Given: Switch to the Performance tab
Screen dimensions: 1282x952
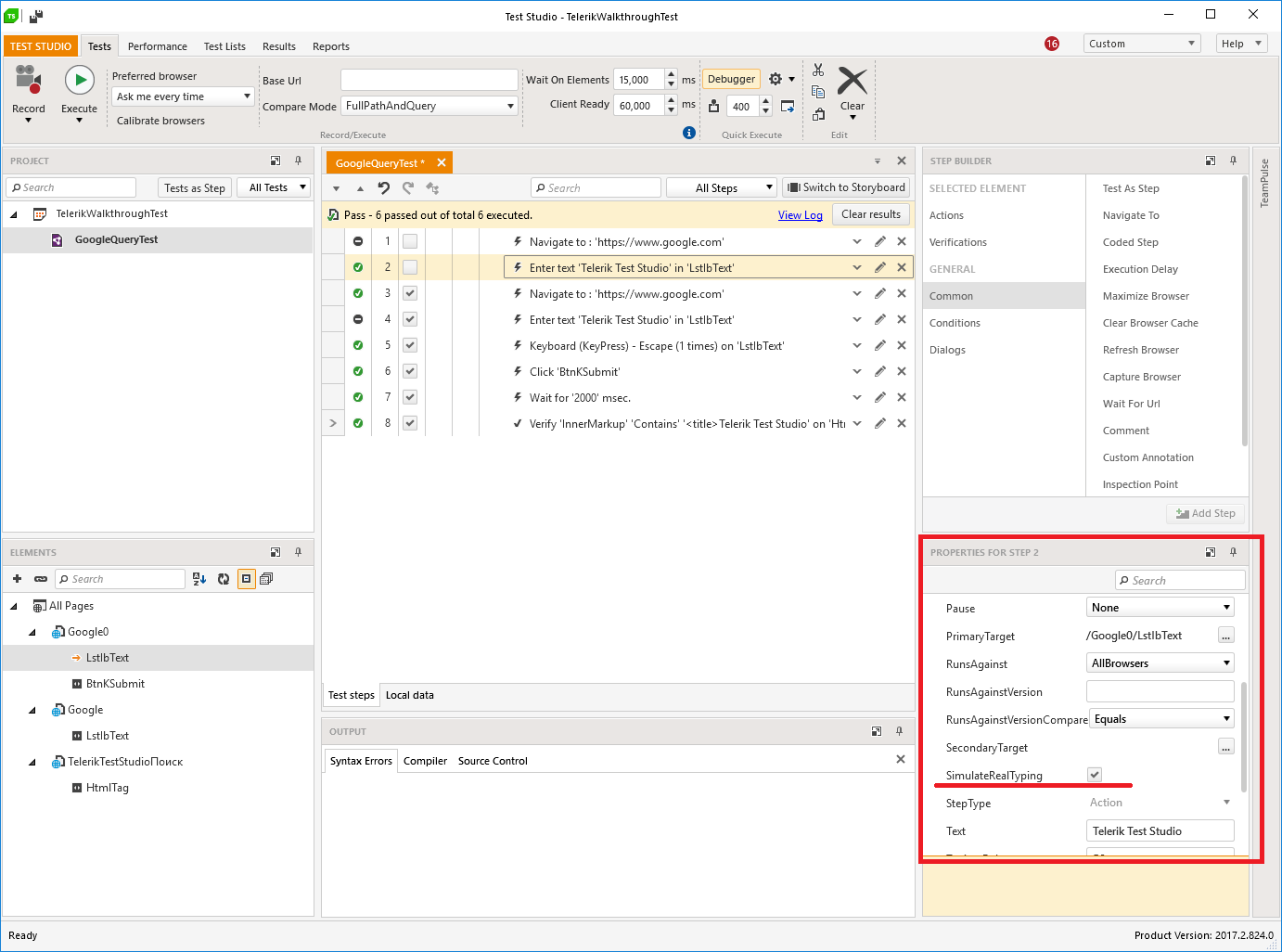Looking at the screenshot, I should tap(157, 46).
